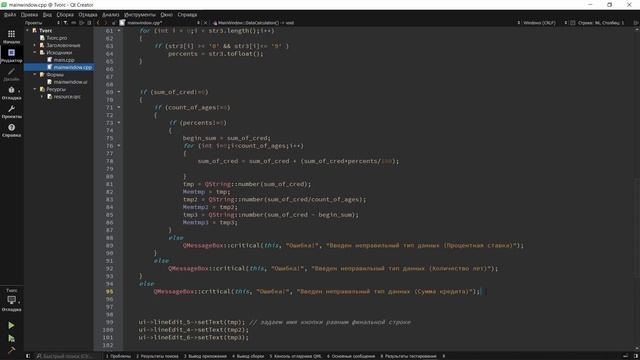Start debugging with the debug-run button
640x360 pixels.
coord(11,338)
